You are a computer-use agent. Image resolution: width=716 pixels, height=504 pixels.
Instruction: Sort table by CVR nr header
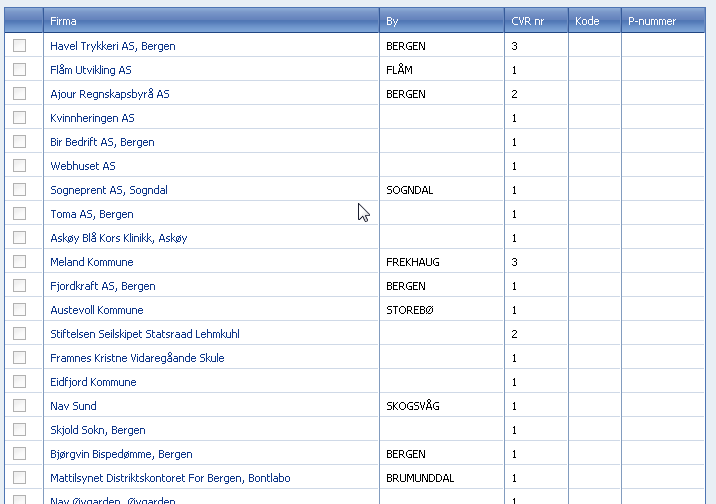[536, 21]
